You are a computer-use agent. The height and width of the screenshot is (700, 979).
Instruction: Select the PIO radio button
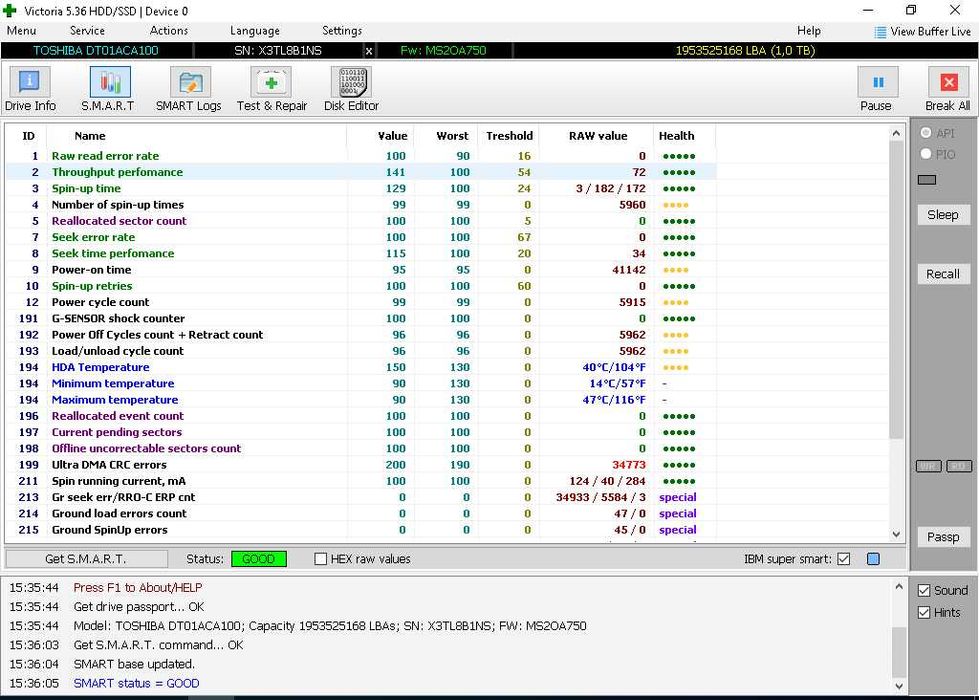(926, 154)
